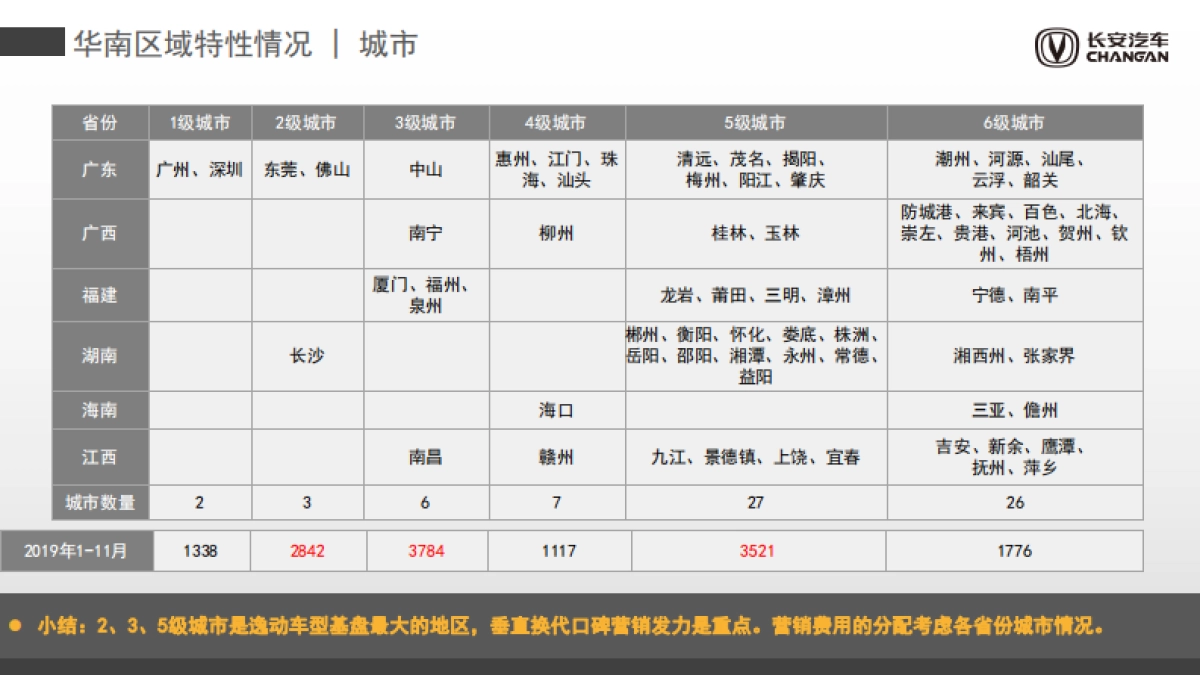1200x675 pixels.
Task: Click the dark square icon beside the slide title
Action: [30, 42]
